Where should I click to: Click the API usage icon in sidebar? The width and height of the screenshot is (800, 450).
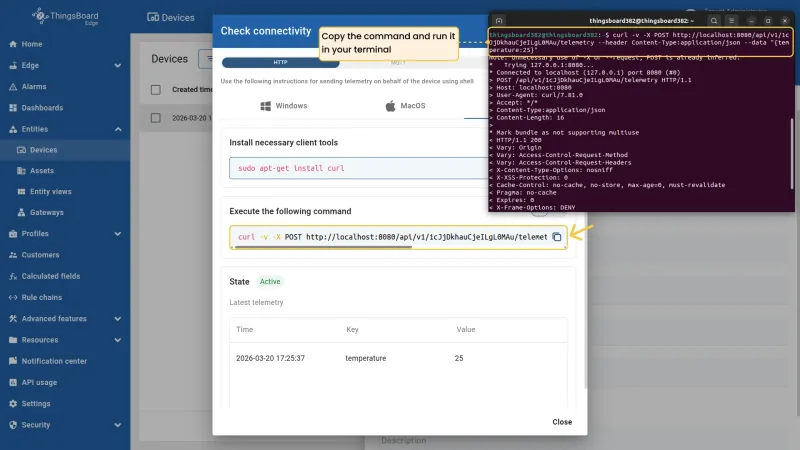(x=13, y=382)
